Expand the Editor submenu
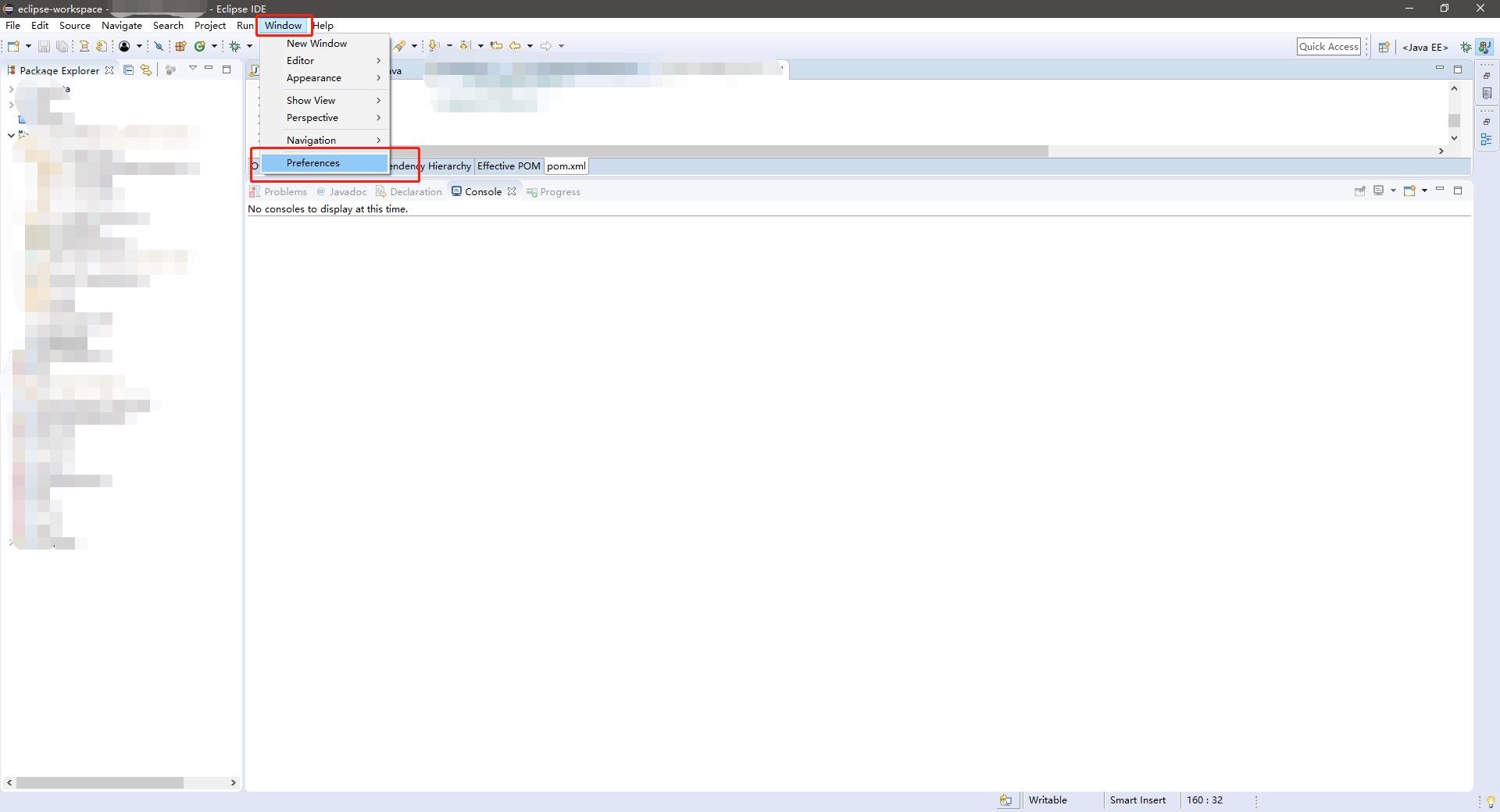 point(326,60)
